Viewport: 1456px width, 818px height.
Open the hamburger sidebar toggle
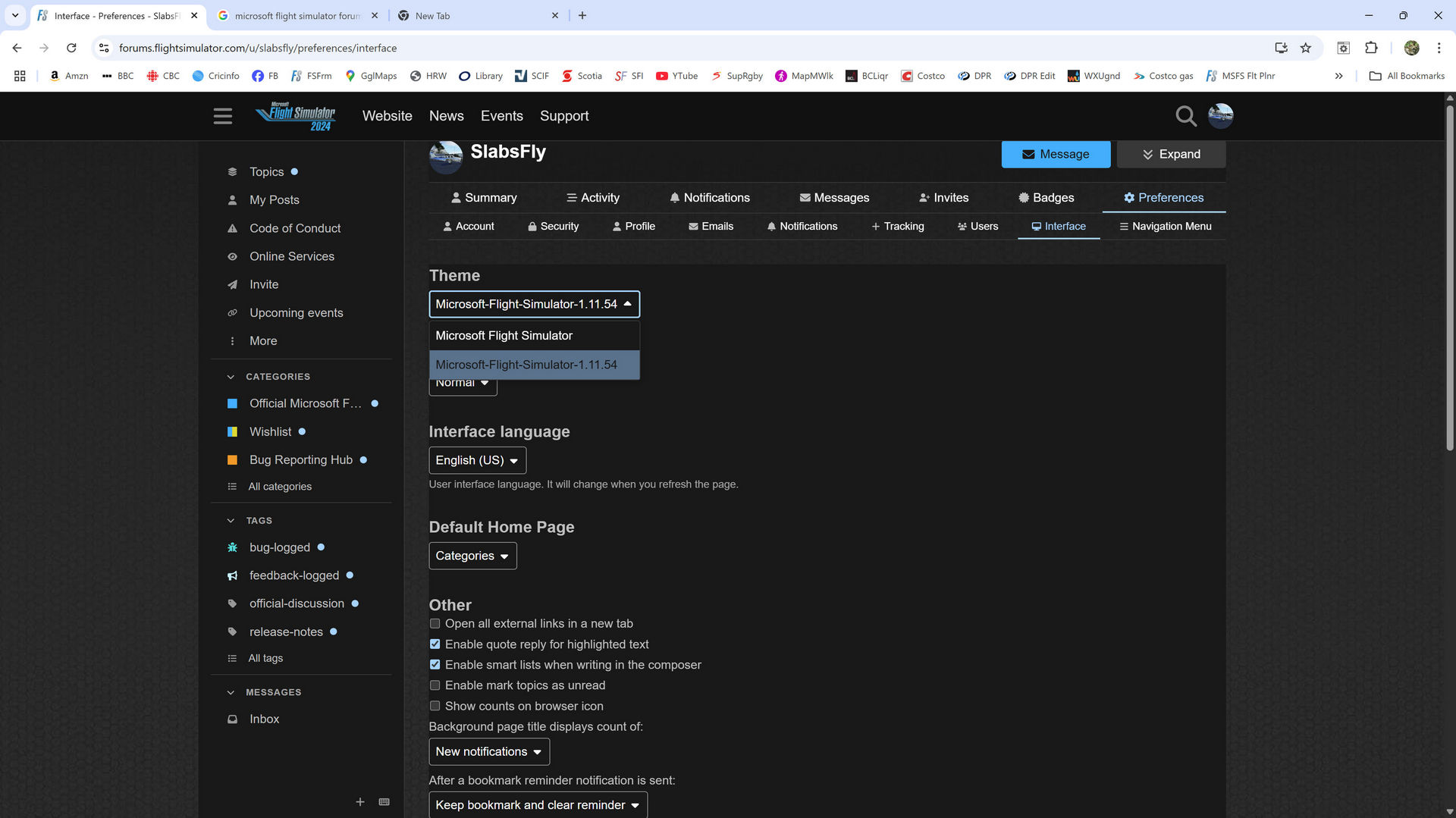point(222,116)
